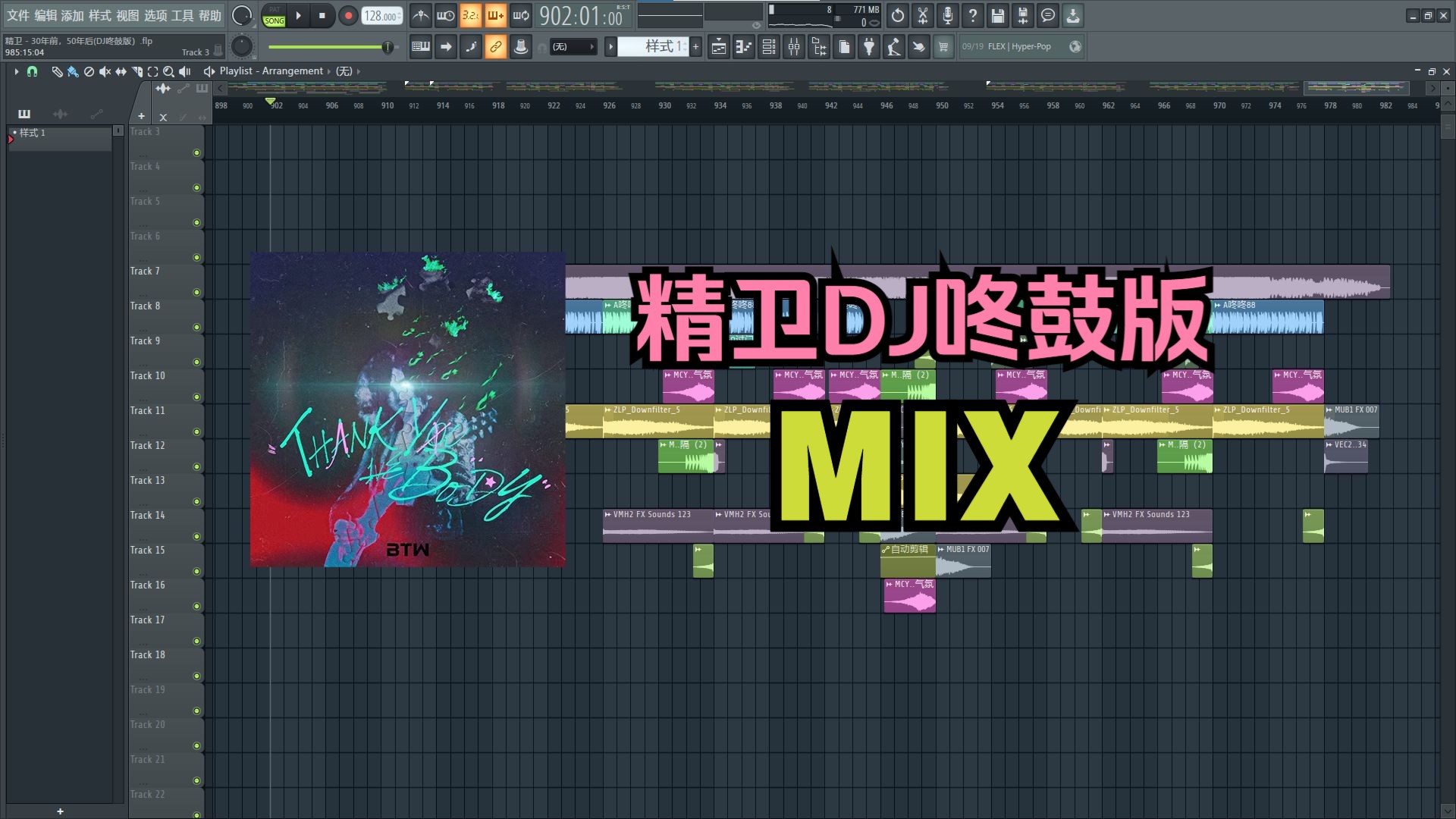Open the 添加 menu
This screenshot has height=819, width=1456.
pyautogui.click(x=72, y=15)
